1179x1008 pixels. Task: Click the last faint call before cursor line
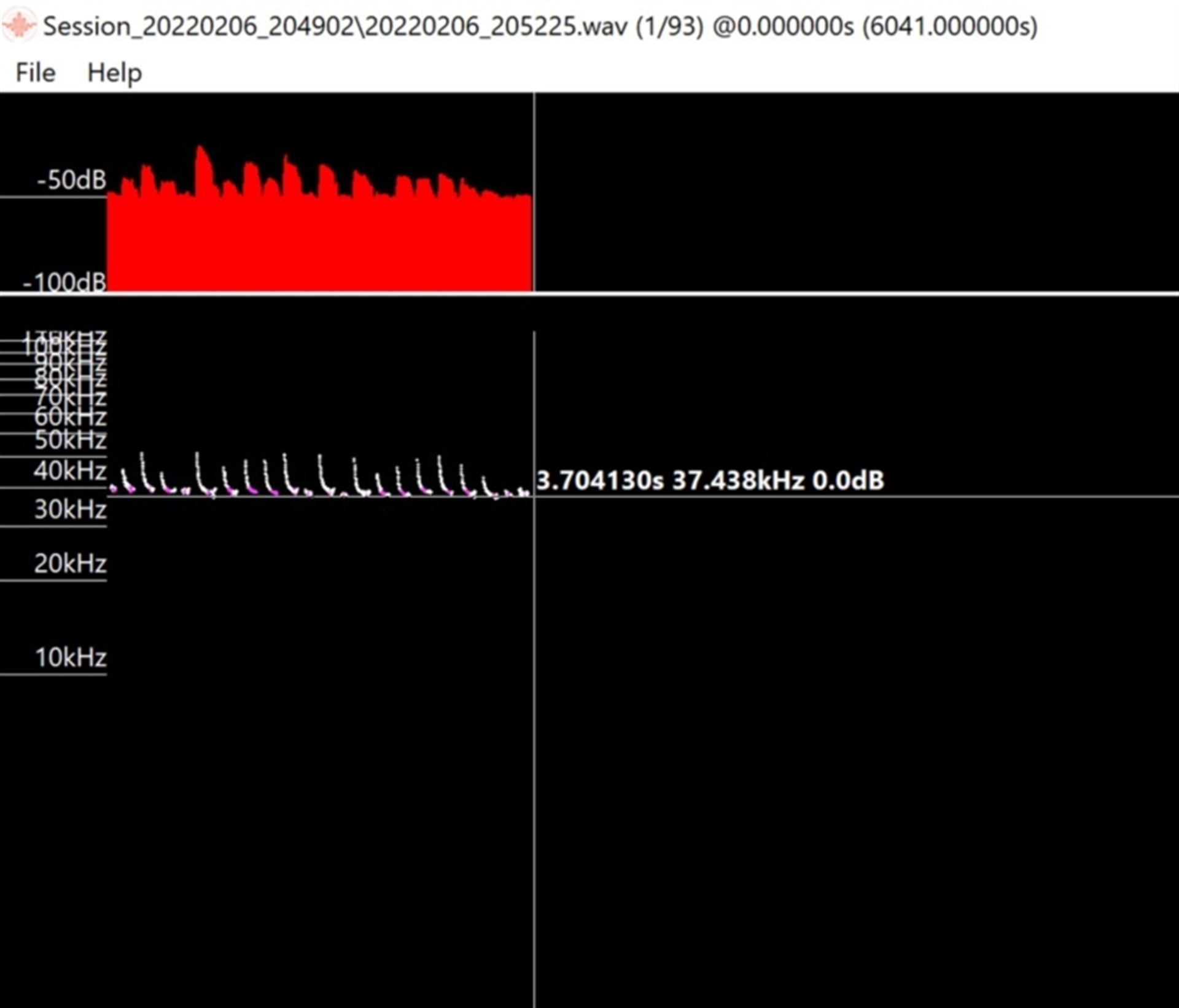(523, 492)
